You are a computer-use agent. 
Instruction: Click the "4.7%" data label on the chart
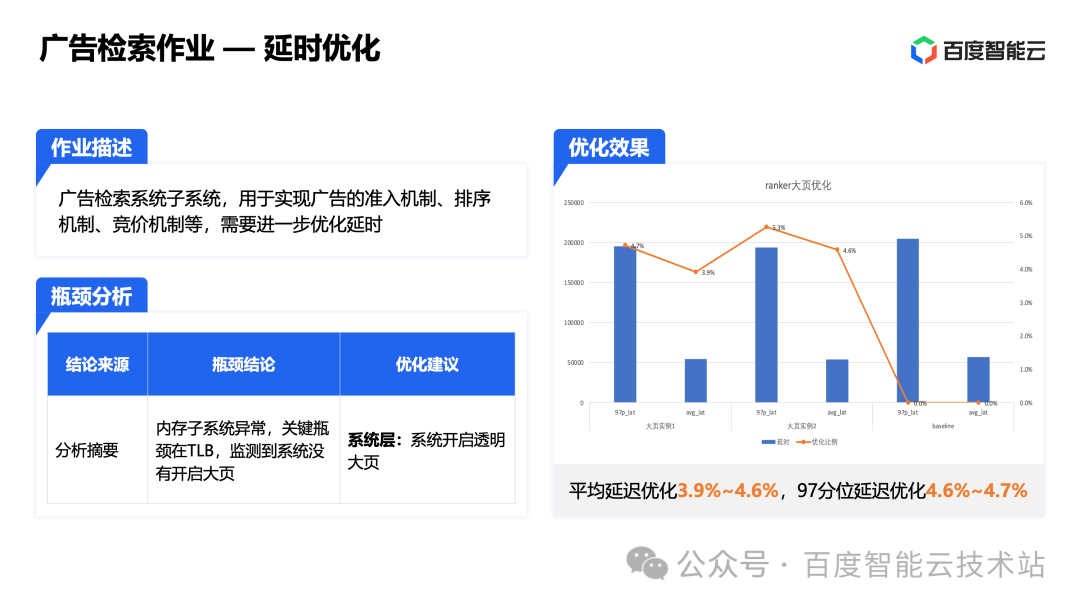point(637,246)
